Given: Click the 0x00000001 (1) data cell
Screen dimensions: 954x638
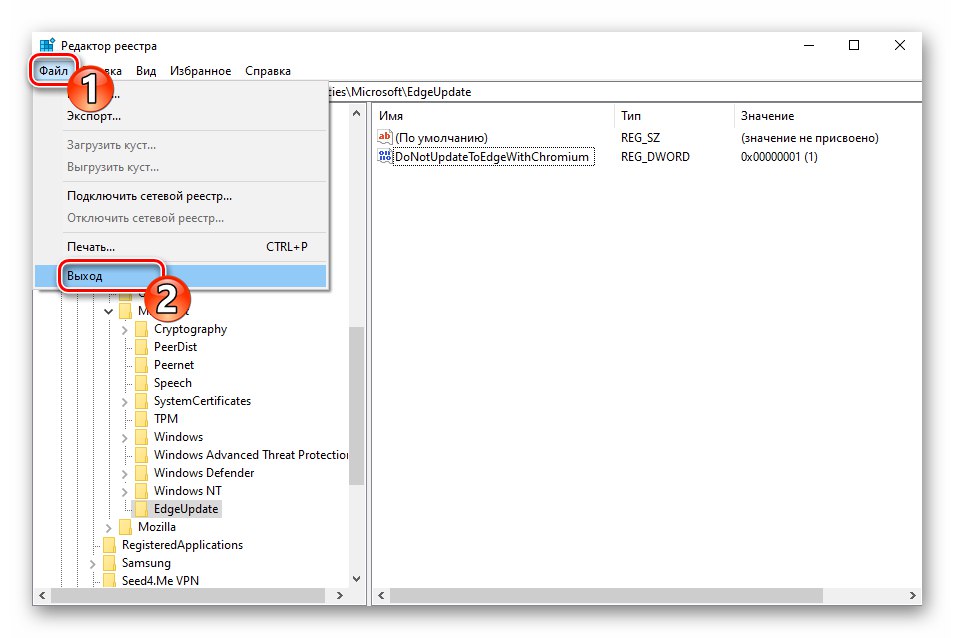Looking at the screenshot, I should tap(779, 156).
